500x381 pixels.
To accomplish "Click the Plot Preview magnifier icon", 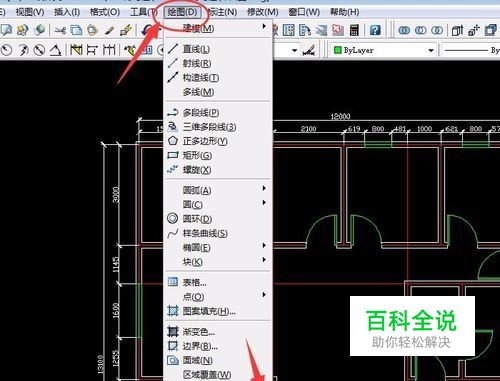I will [6, 30].
